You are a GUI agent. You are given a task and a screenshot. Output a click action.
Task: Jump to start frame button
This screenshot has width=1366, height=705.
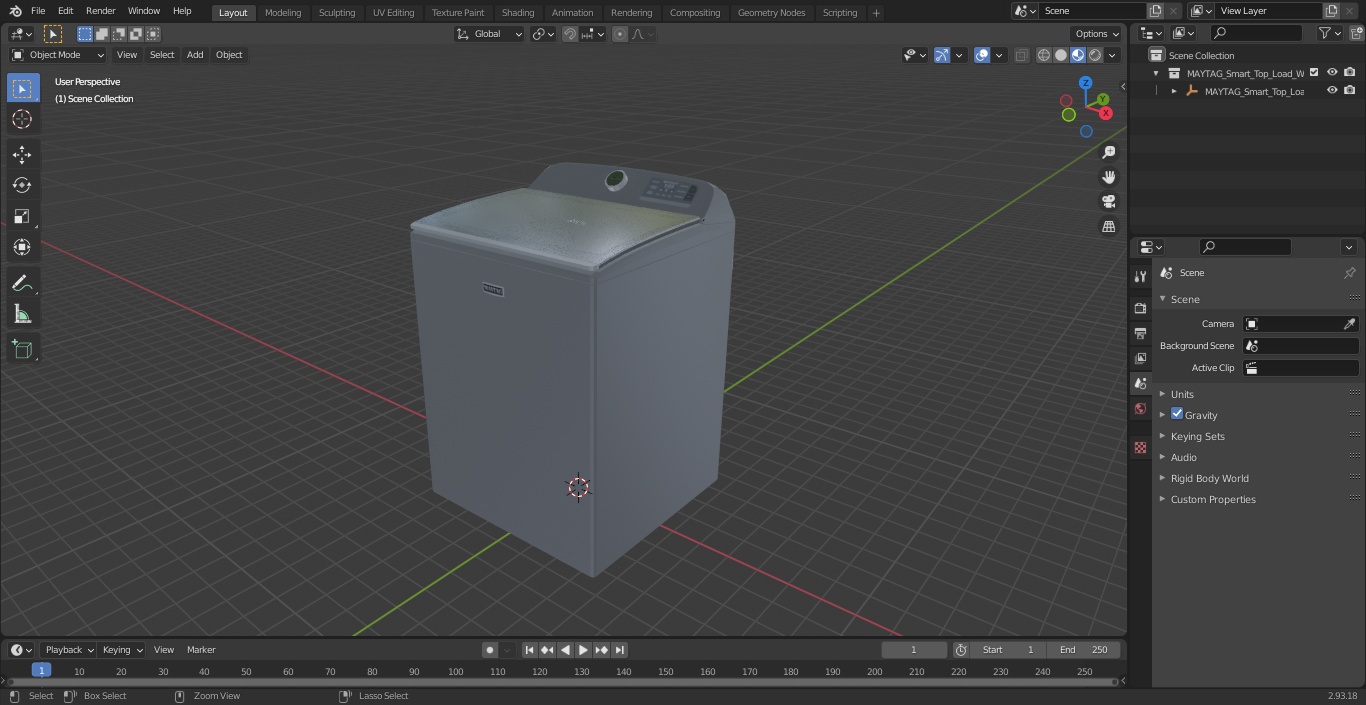tap(529, 650)
